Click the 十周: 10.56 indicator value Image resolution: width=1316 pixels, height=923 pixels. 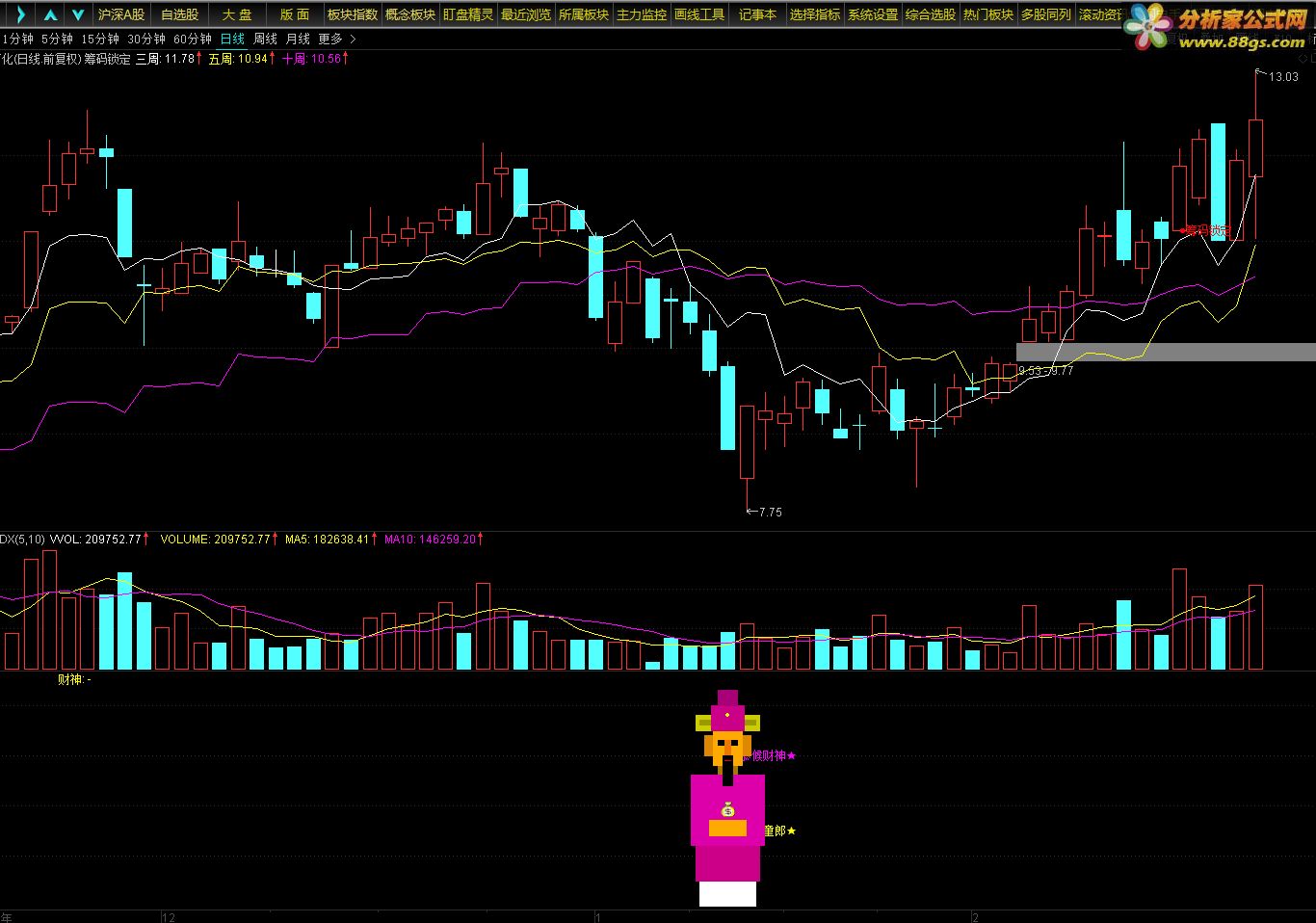point(315,59)
